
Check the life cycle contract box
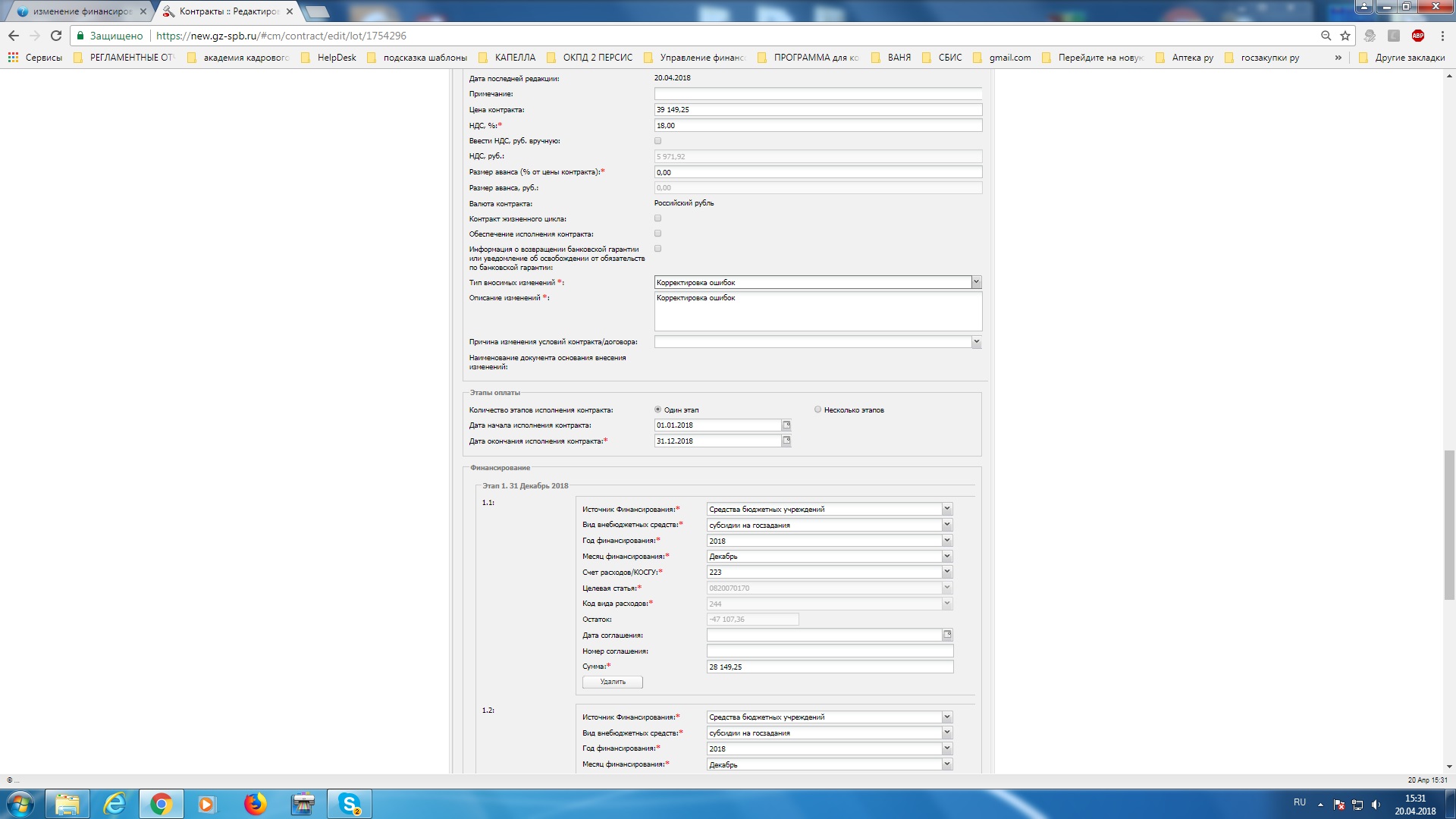657,218
